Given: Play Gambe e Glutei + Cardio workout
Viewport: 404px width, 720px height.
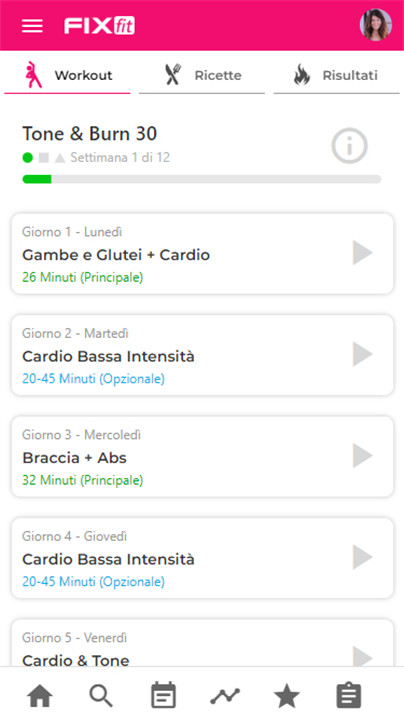Looking at the screenshot, I should tap(363, 253).
